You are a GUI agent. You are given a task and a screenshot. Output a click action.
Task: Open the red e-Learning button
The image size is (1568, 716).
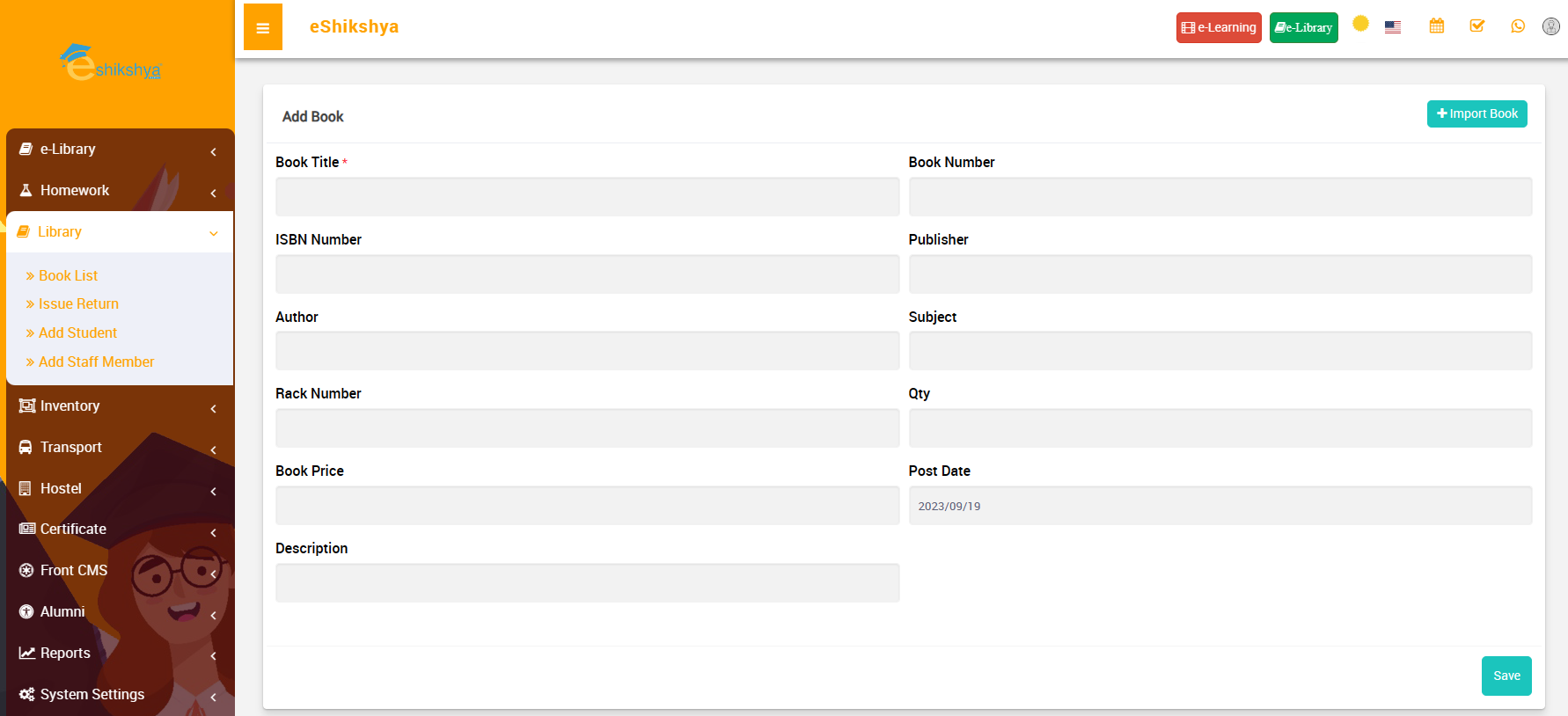pyautogui.click(x=1218, y=28)
